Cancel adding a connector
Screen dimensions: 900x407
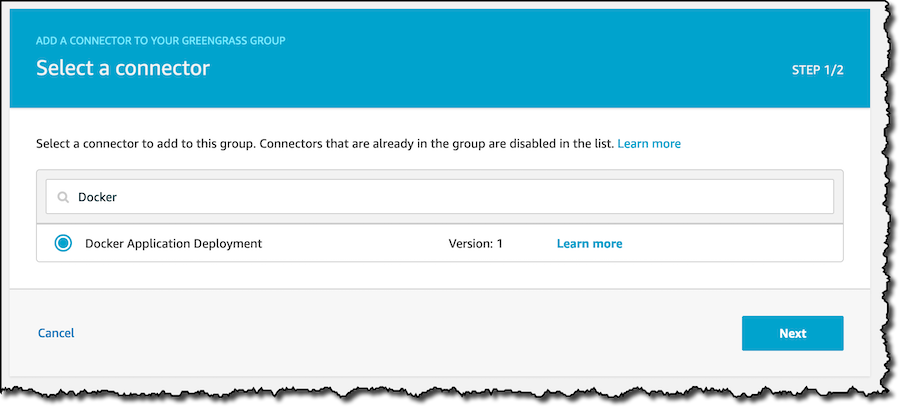pos(56,333)
